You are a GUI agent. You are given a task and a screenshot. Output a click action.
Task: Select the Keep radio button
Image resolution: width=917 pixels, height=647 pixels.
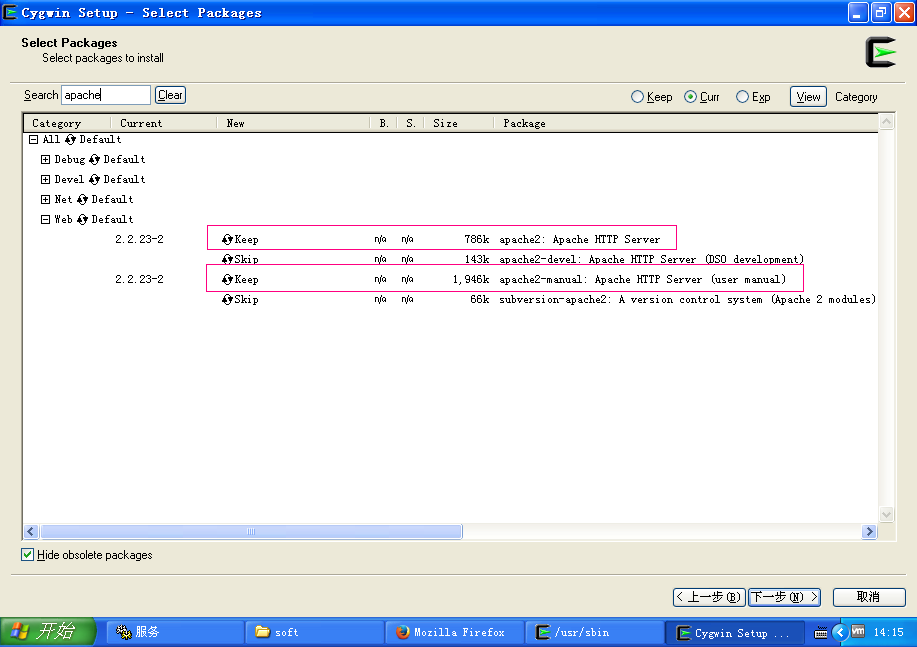tap(637, 97)
